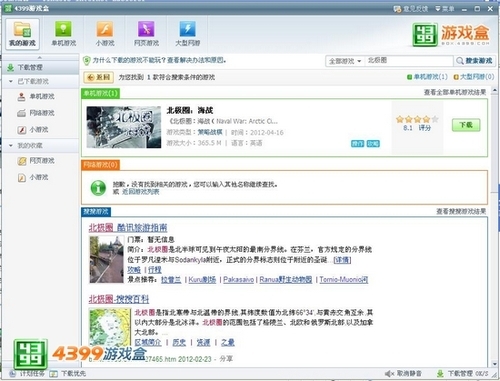This screenshot has width=500, height=381.
Task: Open 下载管理 in the sidebar
Action: point(40,67)
